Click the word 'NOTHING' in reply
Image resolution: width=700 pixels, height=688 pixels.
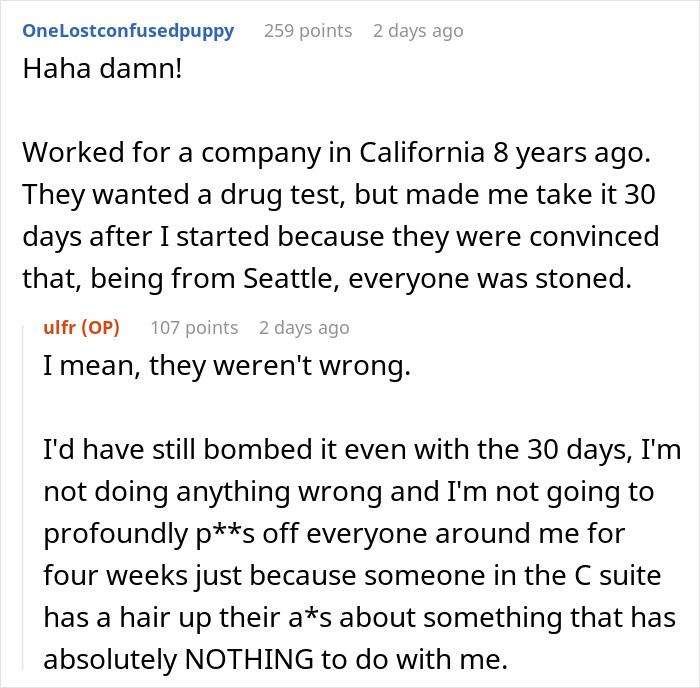(249, 659)
